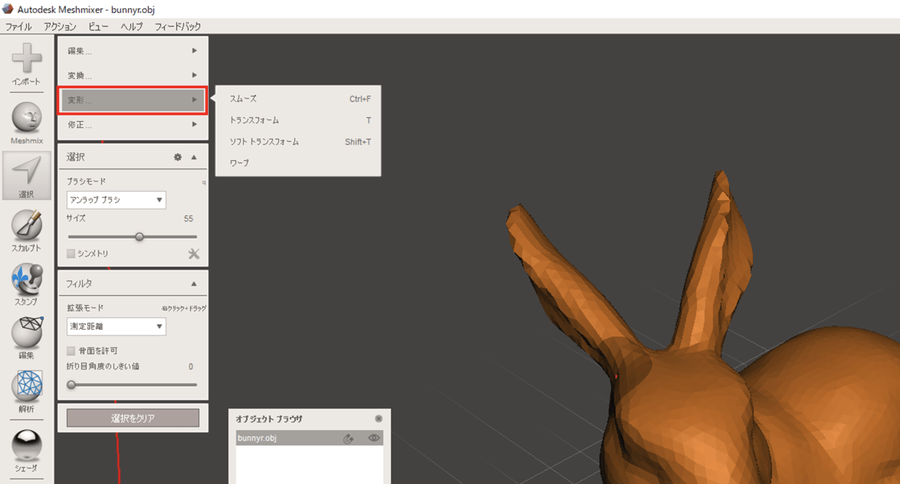Open the View (ビュー) menu
The height and width of the screenshot is (484, 900).
click(x=98, y=26)
